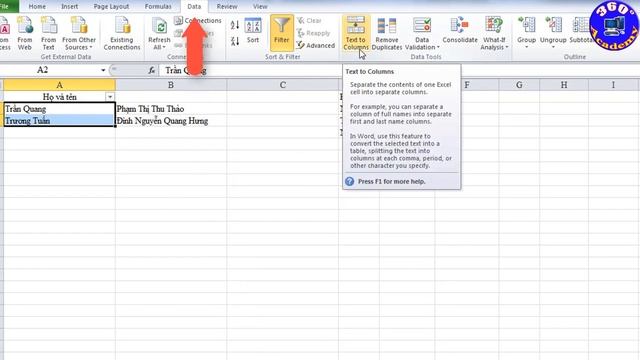
Task: Switch to the Home tab
Action: 37,7
